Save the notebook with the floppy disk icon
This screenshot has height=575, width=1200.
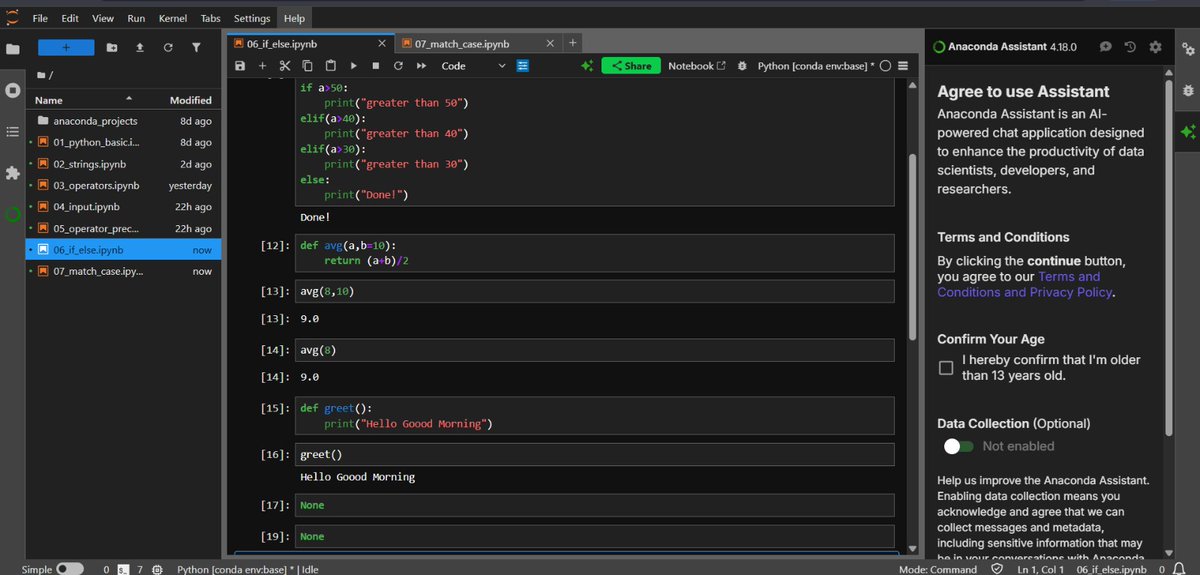coord(240,66)
